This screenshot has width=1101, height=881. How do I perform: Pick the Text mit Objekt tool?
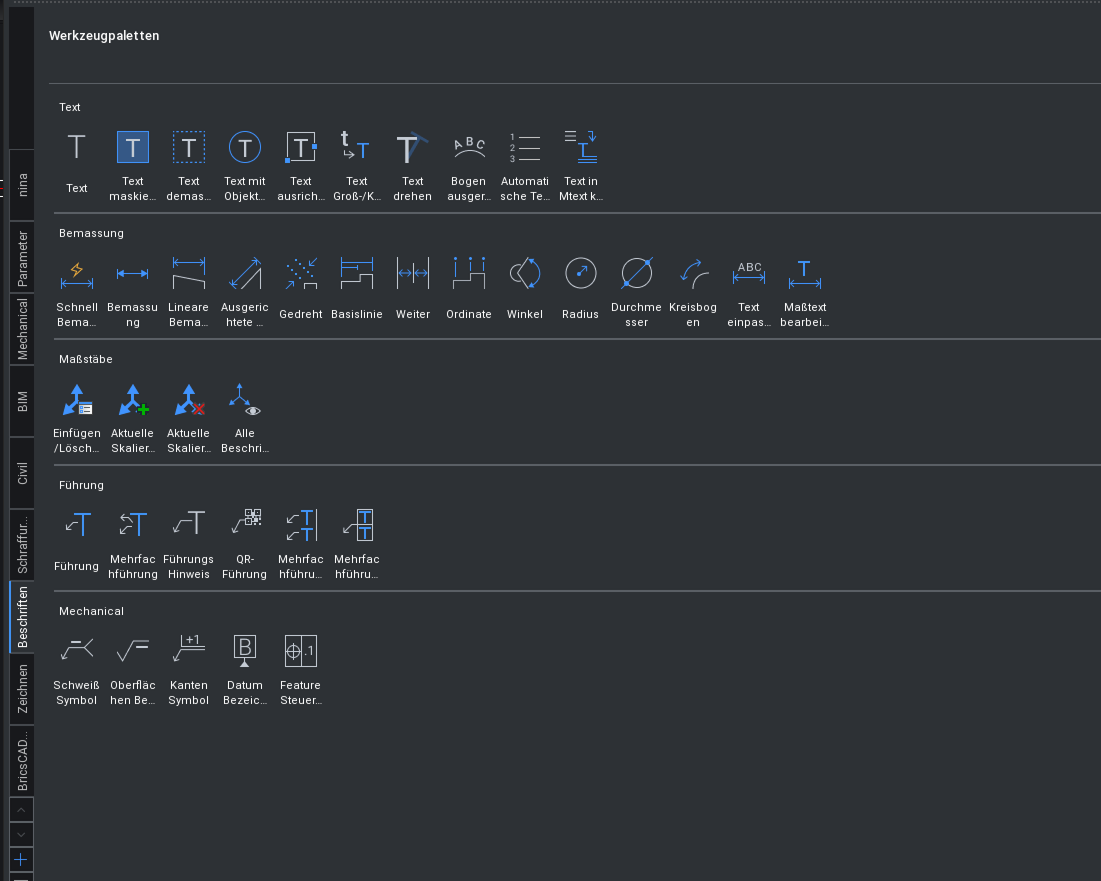pyautogui.click(x=244, y=164)
